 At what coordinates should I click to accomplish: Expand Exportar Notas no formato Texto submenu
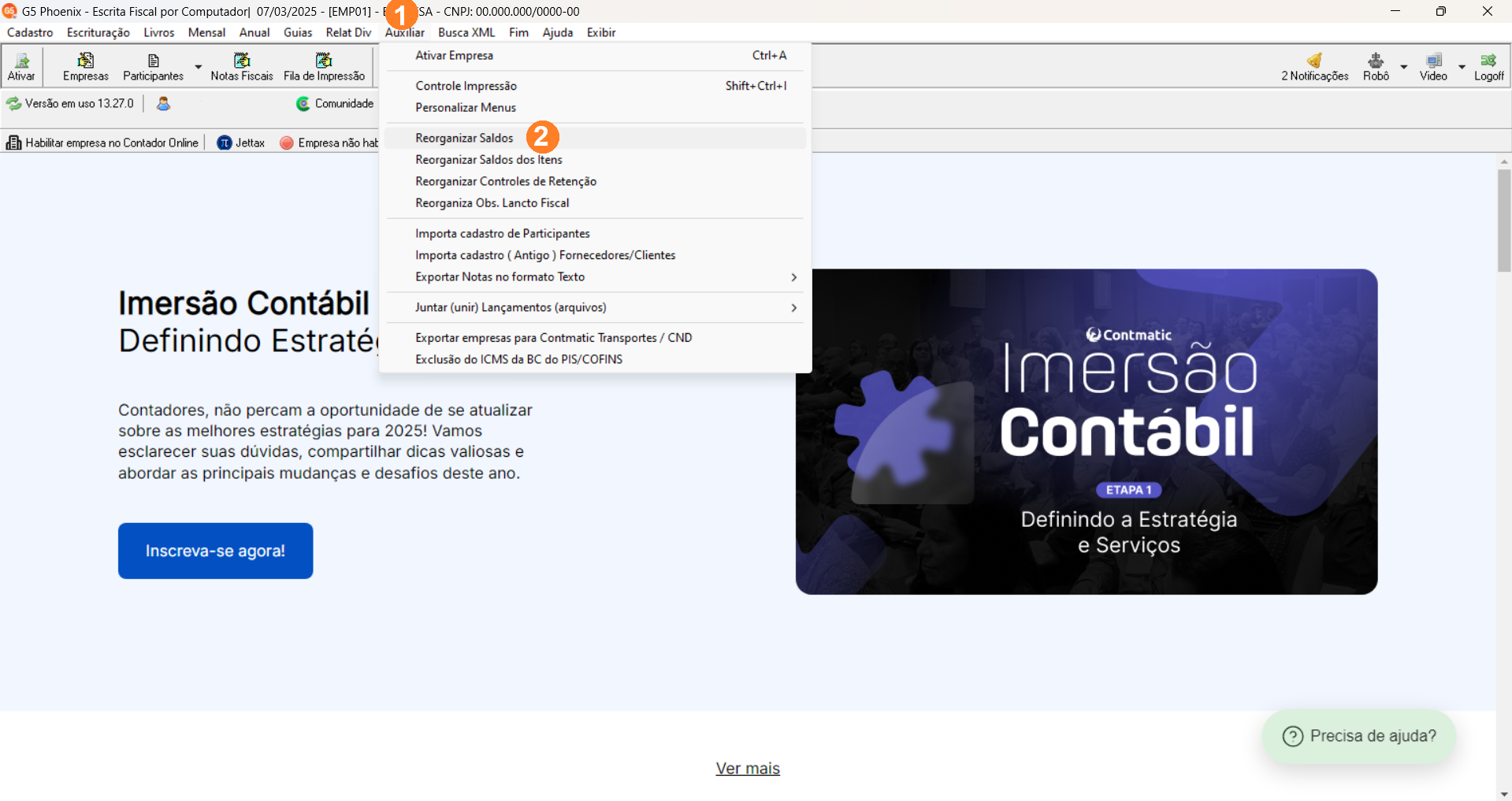coord(793,277)
